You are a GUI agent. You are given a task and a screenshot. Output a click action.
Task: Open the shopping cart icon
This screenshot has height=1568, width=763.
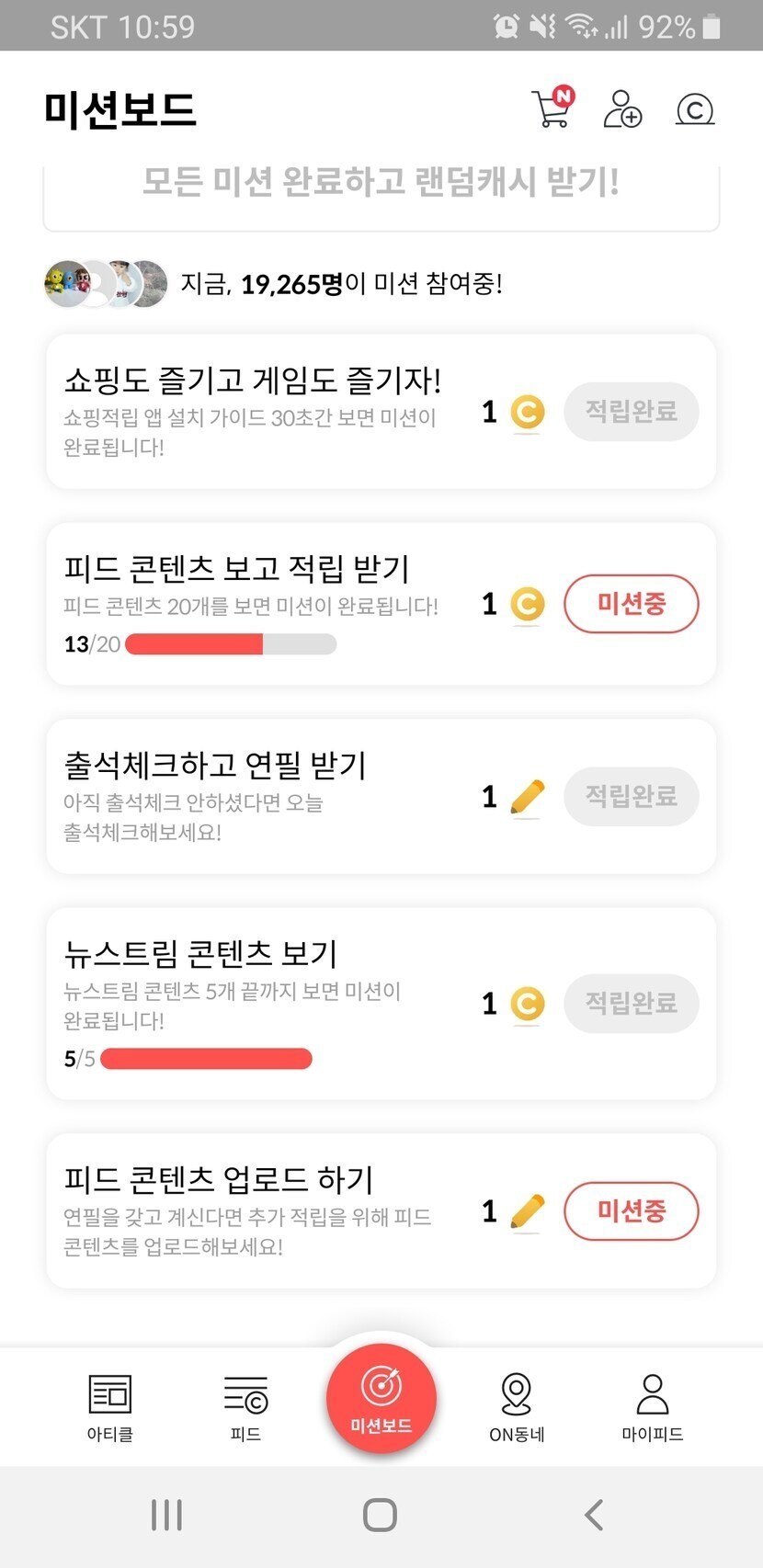pos(552,108)
